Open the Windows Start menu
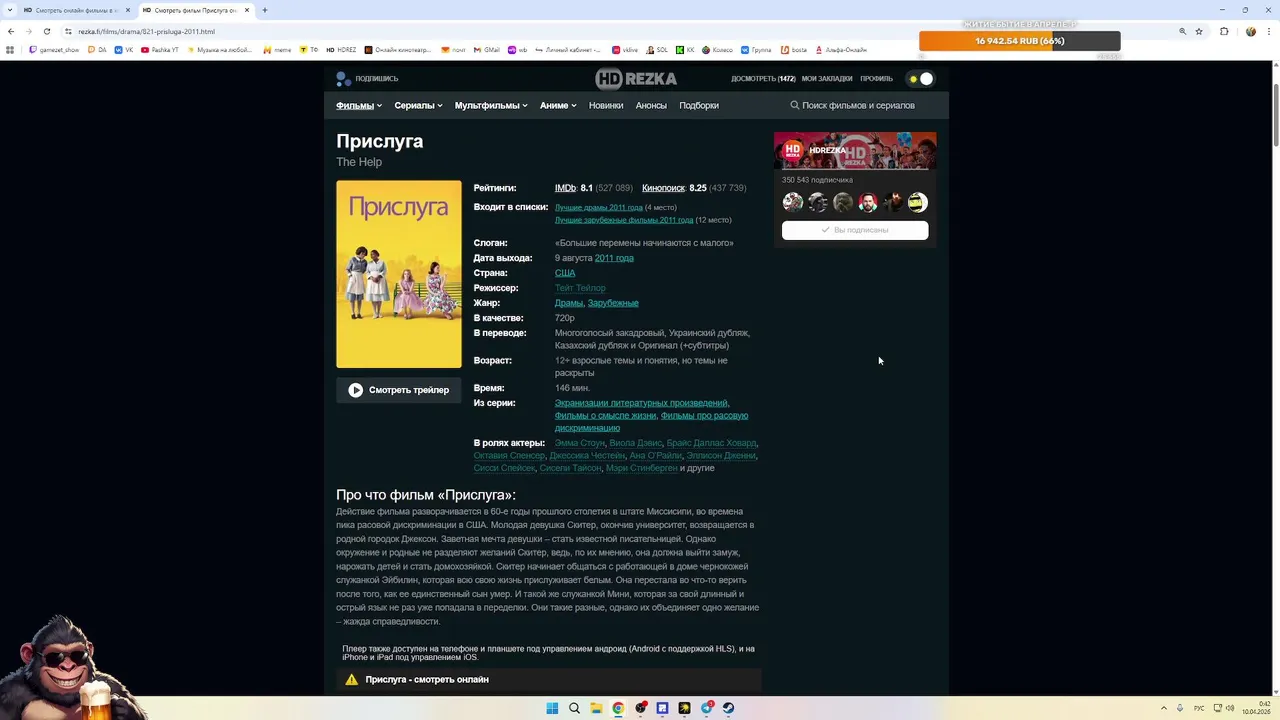The image size is (1280, 720). coord(552,708)
